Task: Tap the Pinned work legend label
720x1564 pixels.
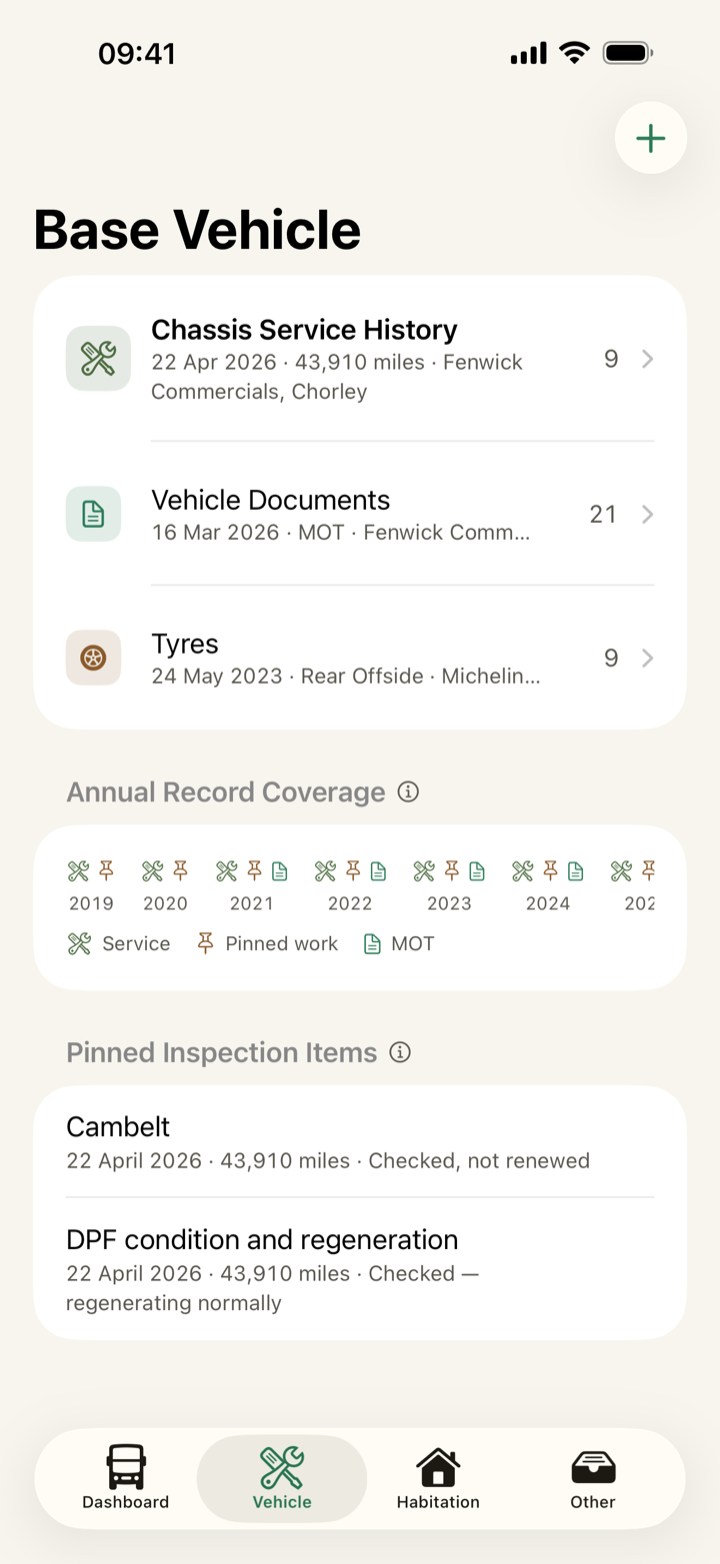Action: pyautogui.click(x=282, y=943)
